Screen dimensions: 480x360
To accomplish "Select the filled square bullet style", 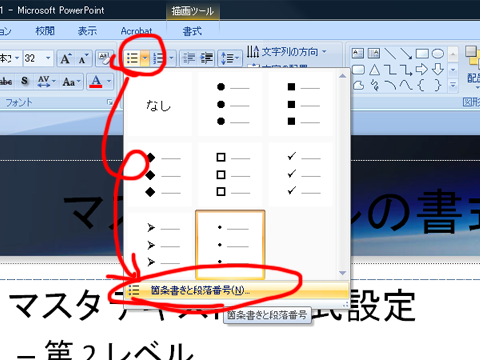I will 301,105.
